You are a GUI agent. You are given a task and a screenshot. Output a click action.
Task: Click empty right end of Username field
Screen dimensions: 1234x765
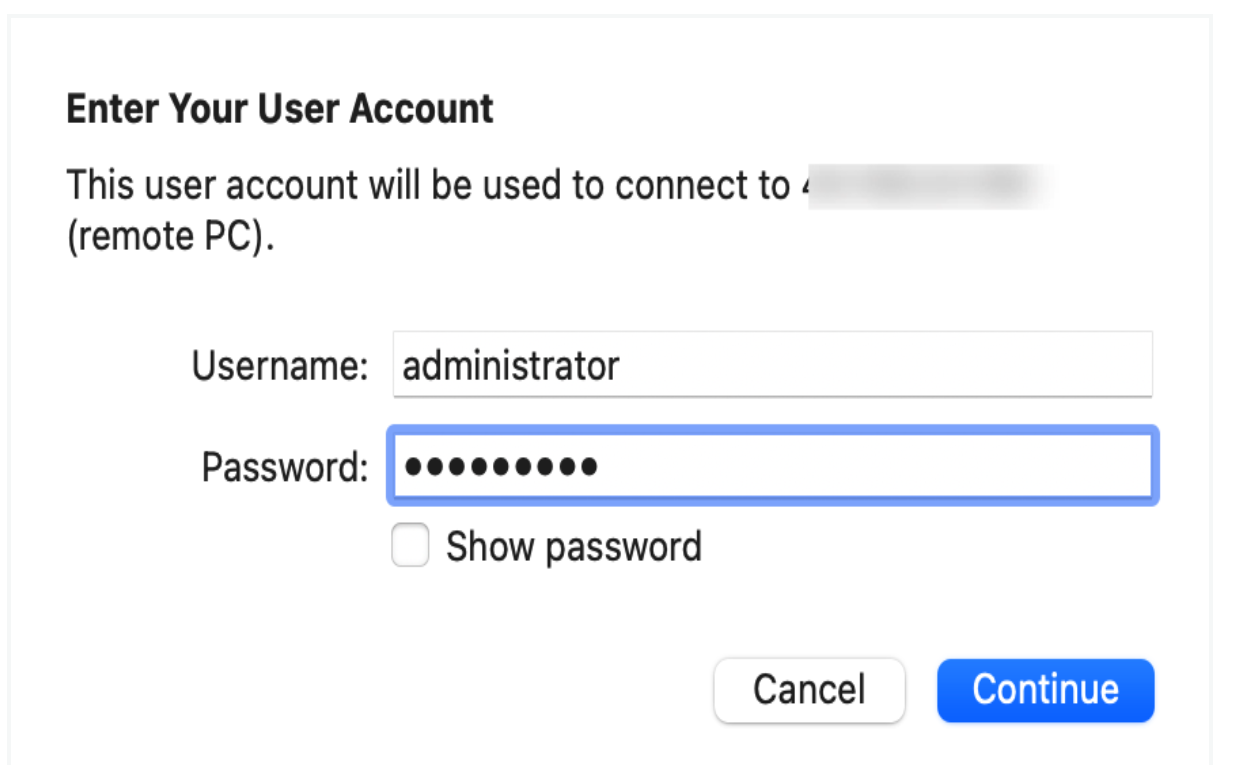1100,365
